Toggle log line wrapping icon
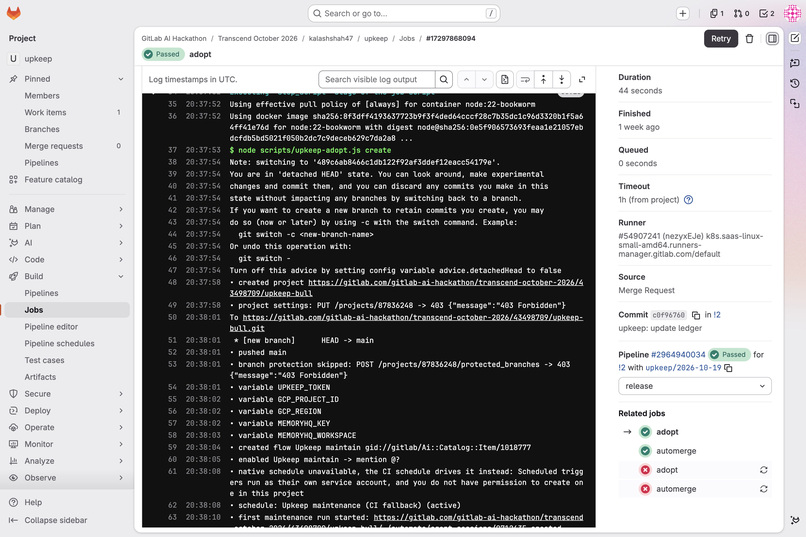Image resolution: width=806 pixels, height=537 pixels. point(525,80)
